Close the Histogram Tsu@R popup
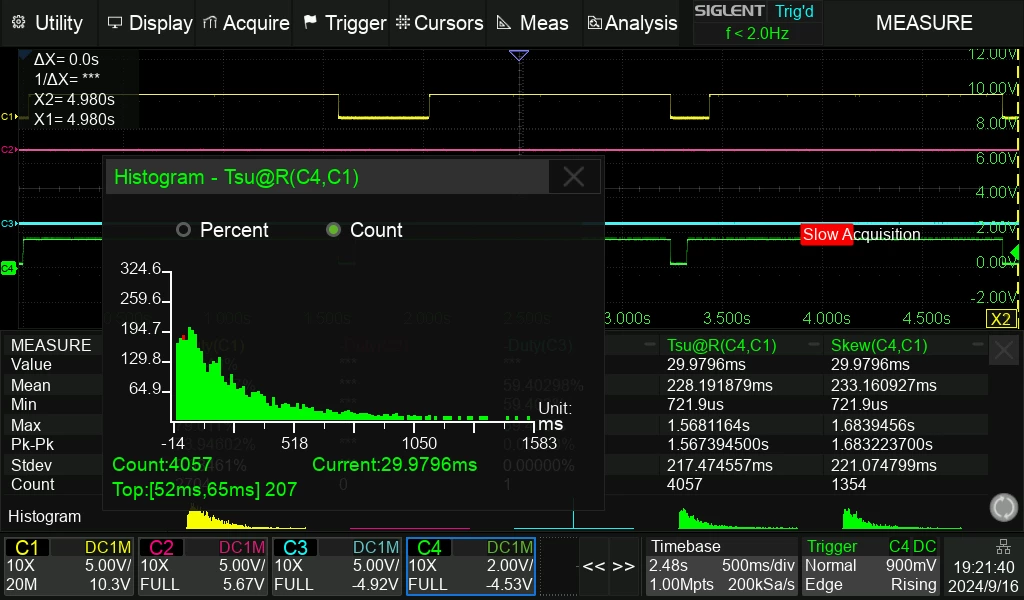 click(x=573, y=176)
